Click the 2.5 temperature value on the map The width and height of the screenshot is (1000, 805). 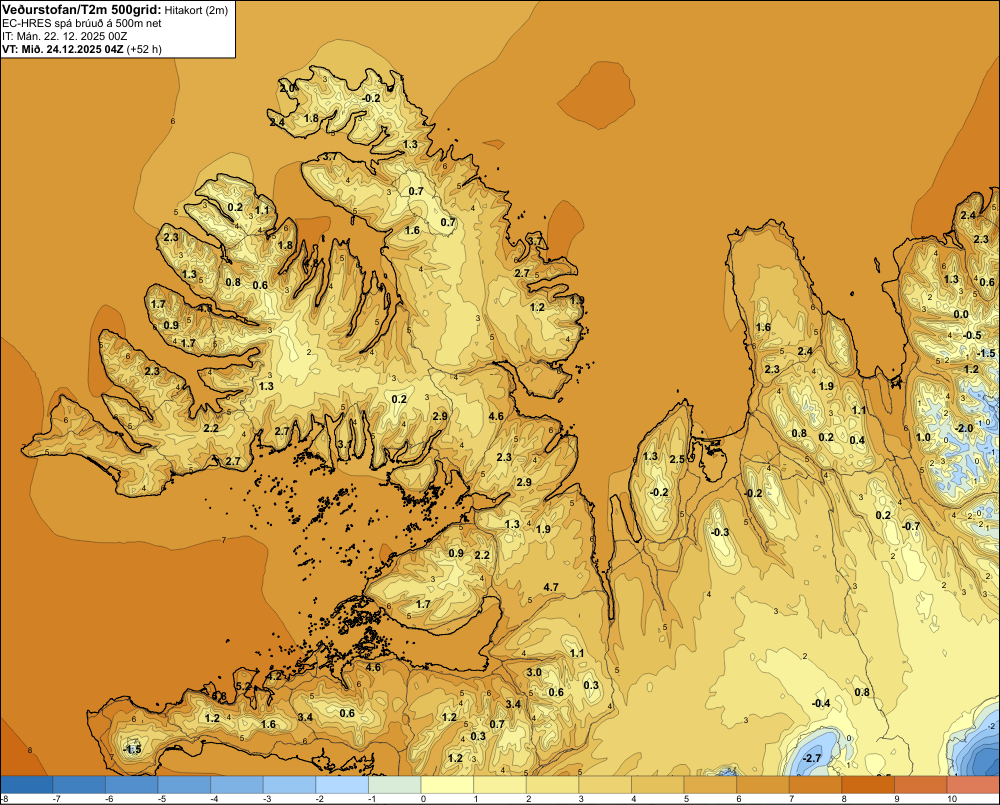click(677, 459)
